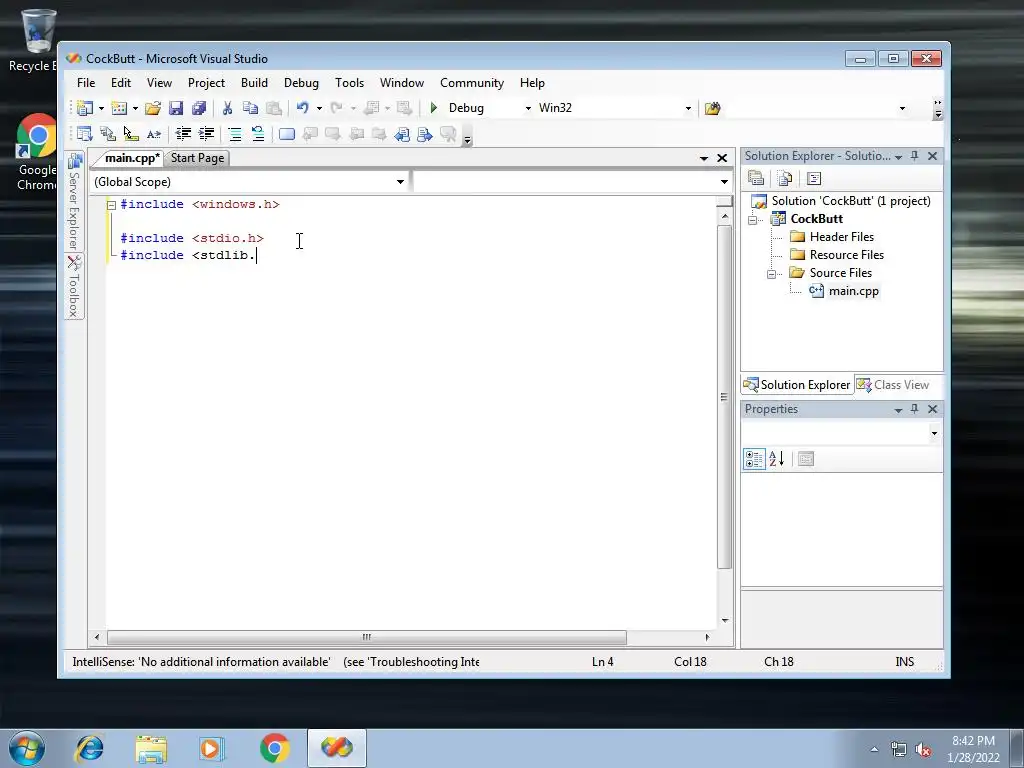Click the Increase Line Indent icon

(x=206, y=134)
